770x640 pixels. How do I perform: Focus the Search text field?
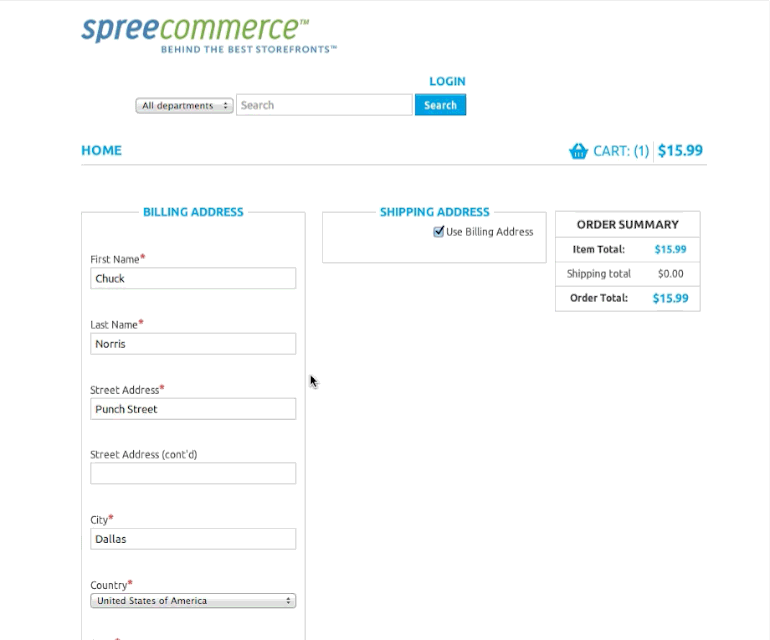[324, 105]
